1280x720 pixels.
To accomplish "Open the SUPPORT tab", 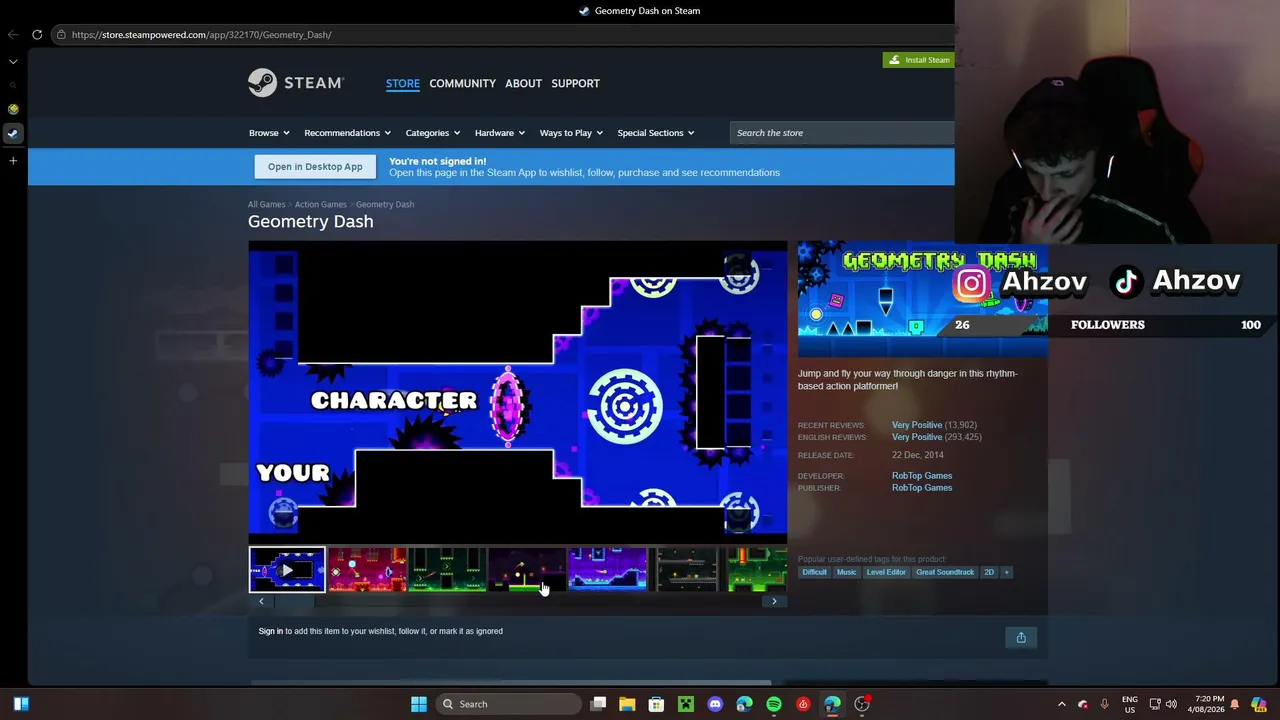I will [575, 83].
